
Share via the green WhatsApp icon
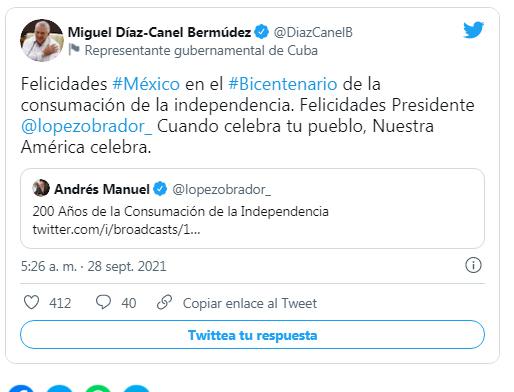point(98,389)
